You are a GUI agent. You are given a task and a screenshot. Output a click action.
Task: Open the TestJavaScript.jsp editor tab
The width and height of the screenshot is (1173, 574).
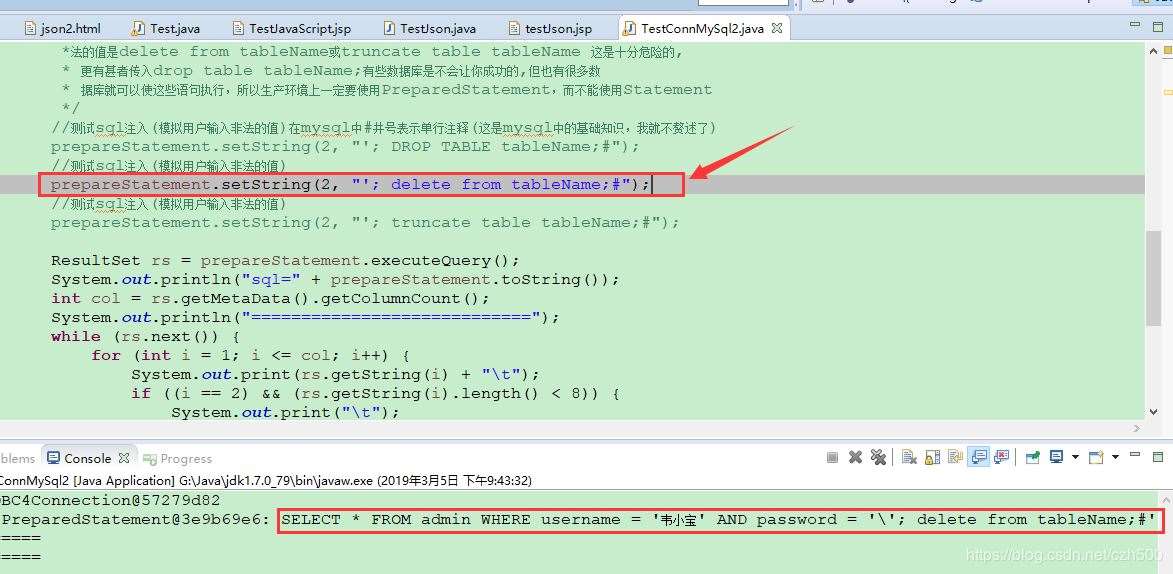[291, 28]
